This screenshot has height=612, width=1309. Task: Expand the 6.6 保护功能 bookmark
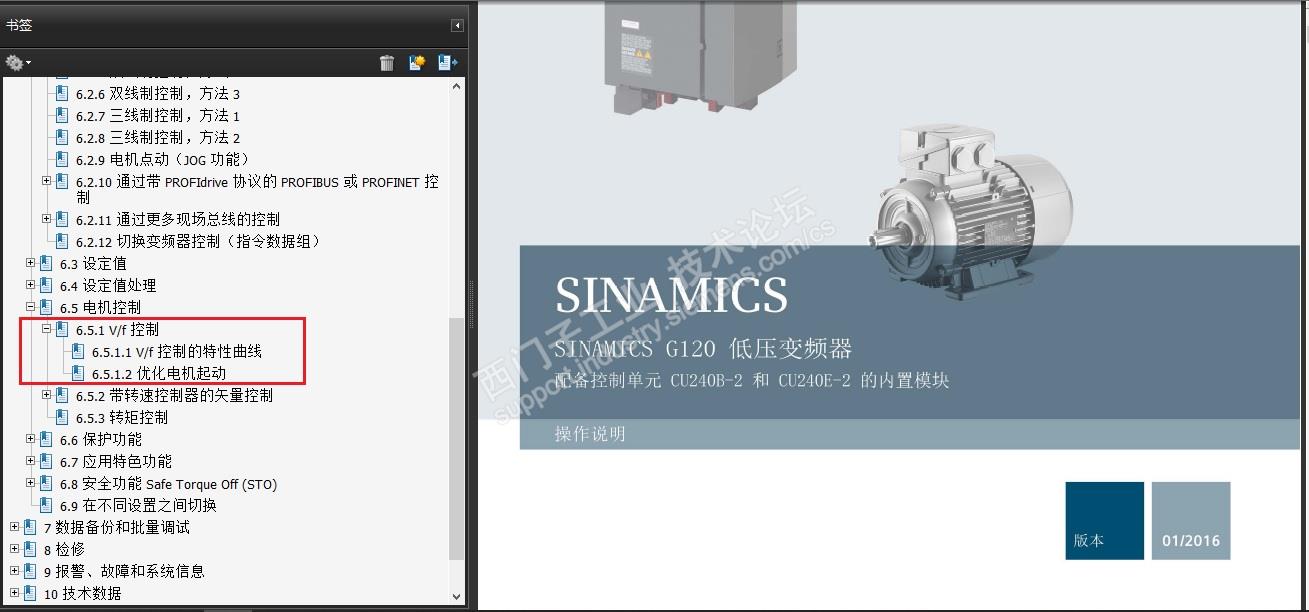pyautogui.click(x=30, y=438)
